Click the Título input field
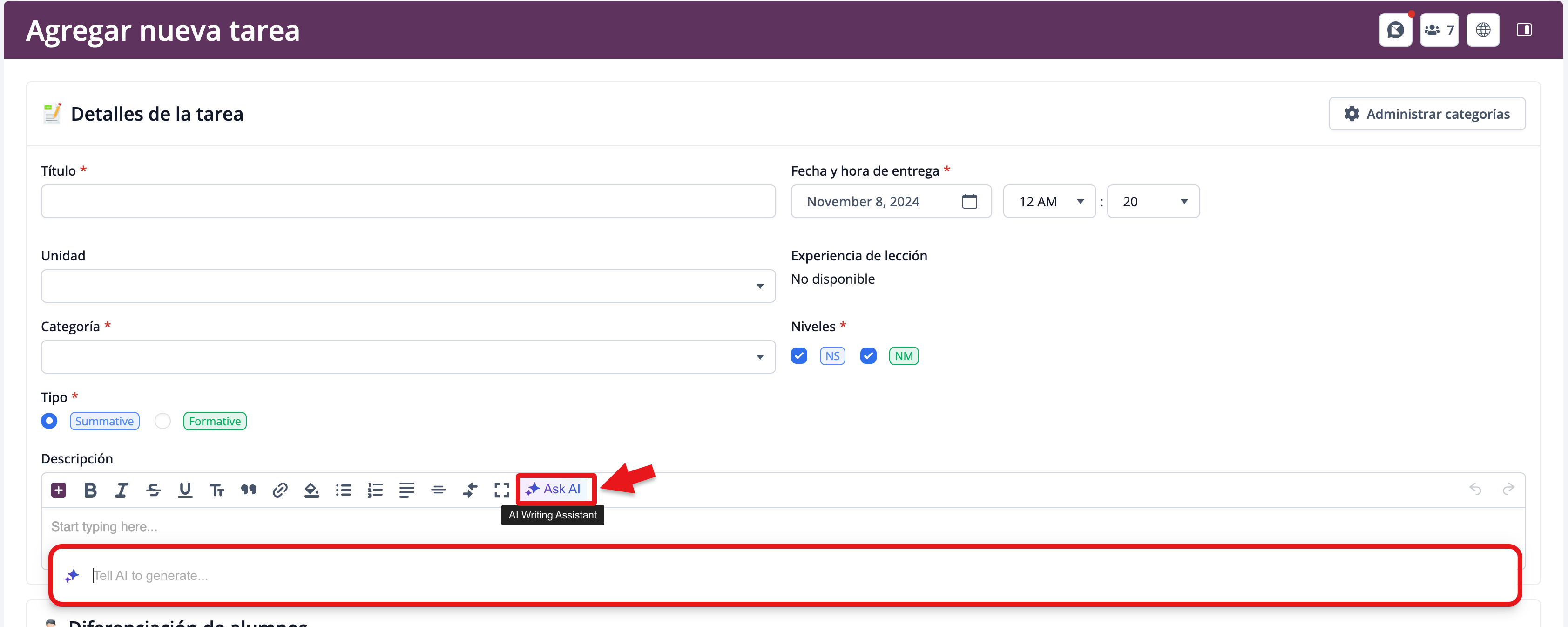 pyautogui.click(x=408, y=202)
